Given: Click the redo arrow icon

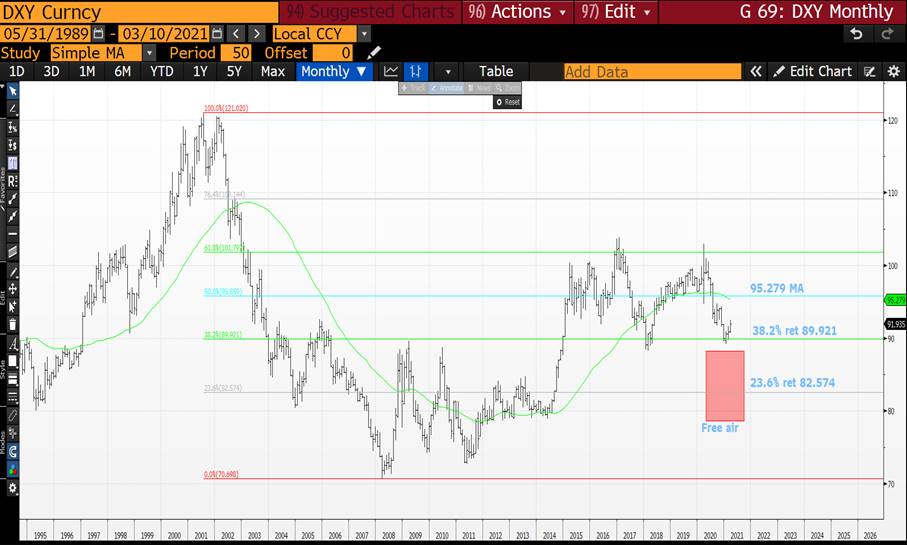Looking at the screenshot, I should 887,34.
